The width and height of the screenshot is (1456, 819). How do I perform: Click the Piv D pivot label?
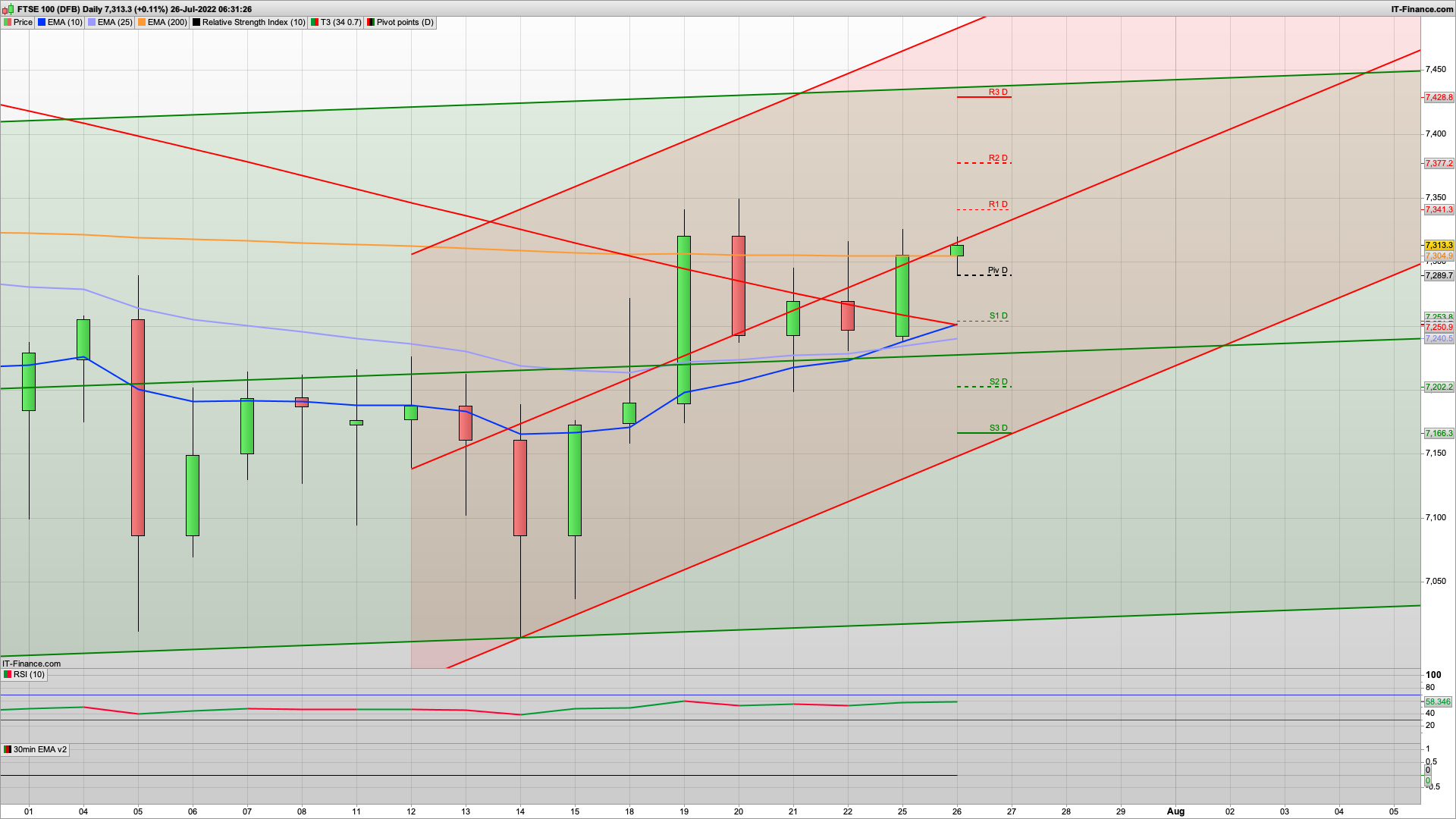[998, 271]
